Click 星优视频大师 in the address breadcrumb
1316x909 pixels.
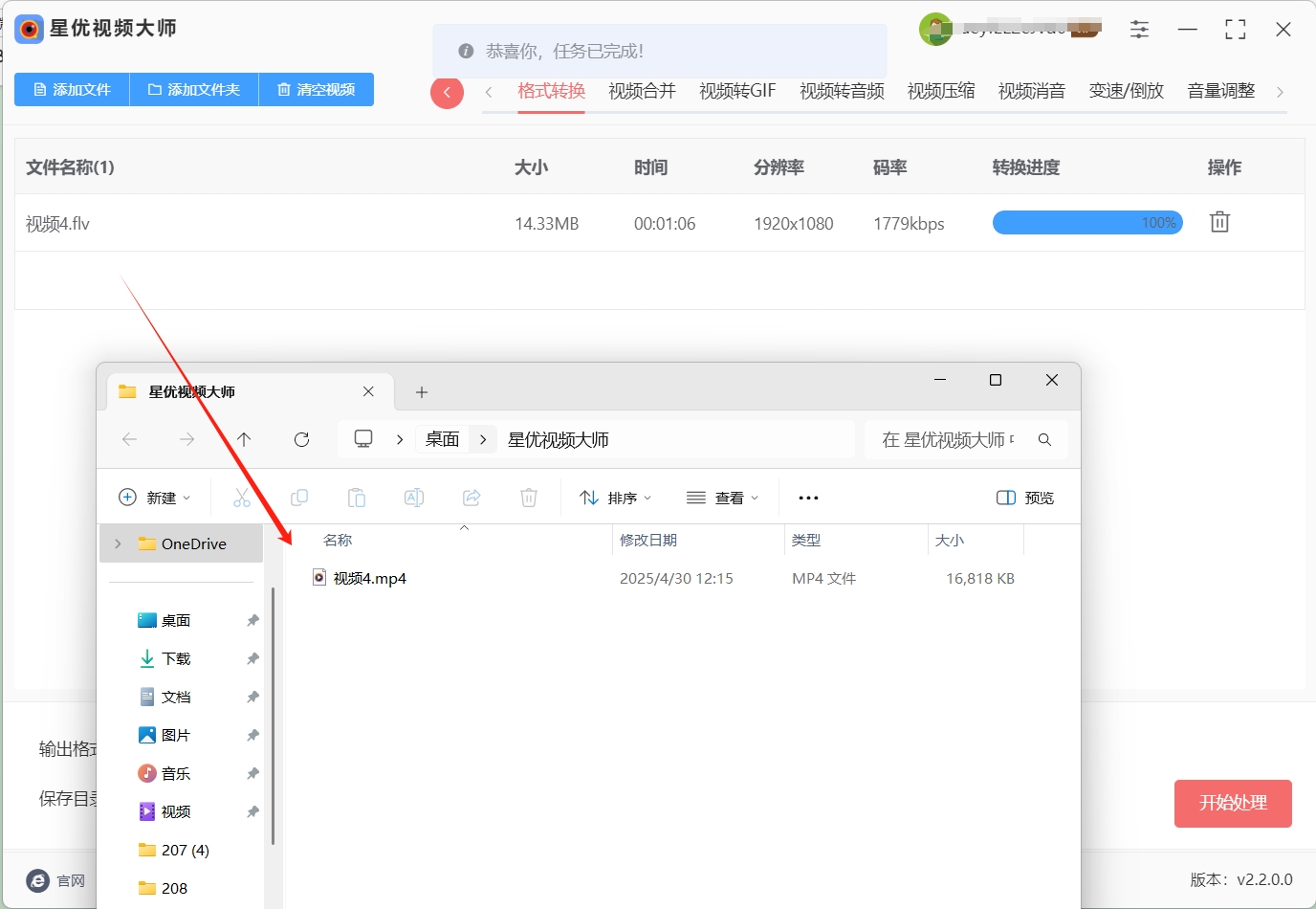pos(559,439)
